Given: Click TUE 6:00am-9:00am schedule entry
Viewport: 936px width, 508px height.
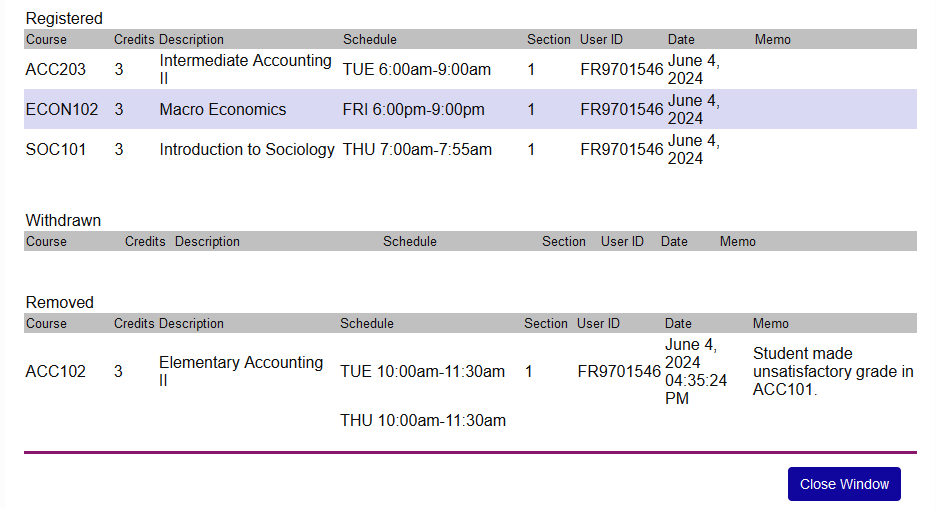Looking at the screenshot, I should click(x=416, y=69).
